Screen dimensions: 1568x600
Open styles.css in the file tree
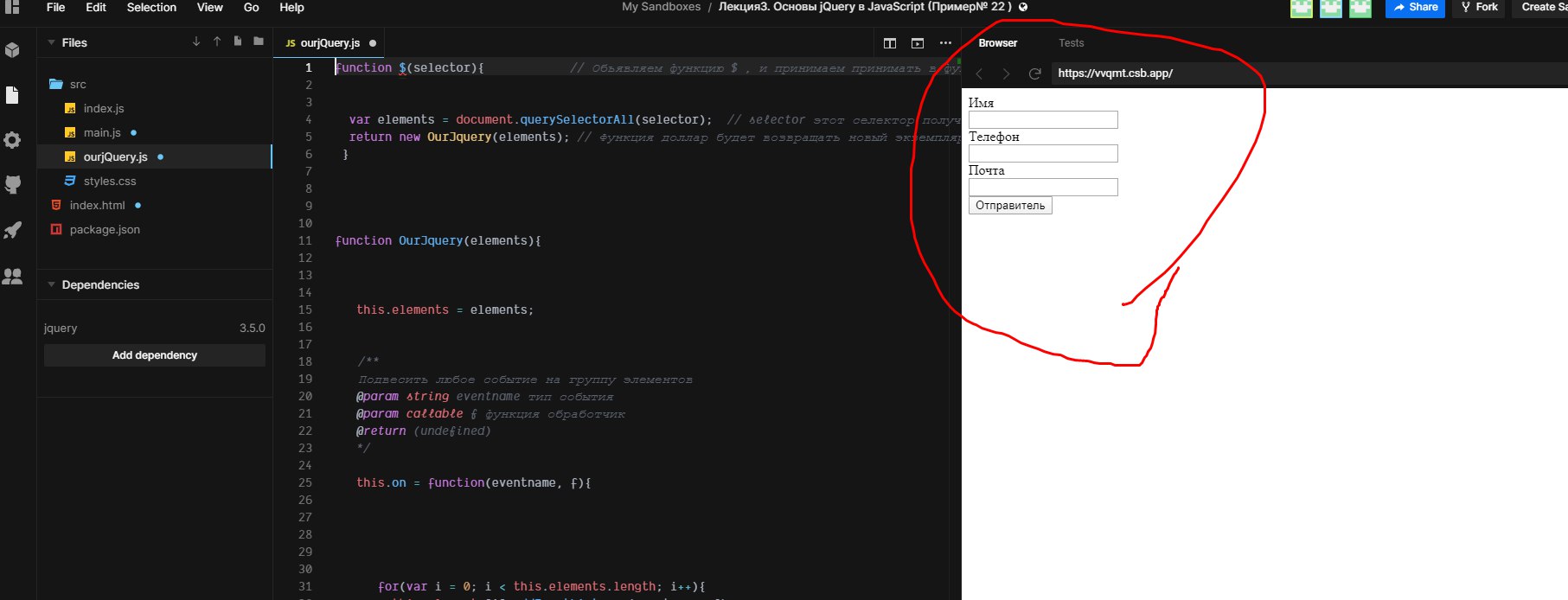pos(110,181)
